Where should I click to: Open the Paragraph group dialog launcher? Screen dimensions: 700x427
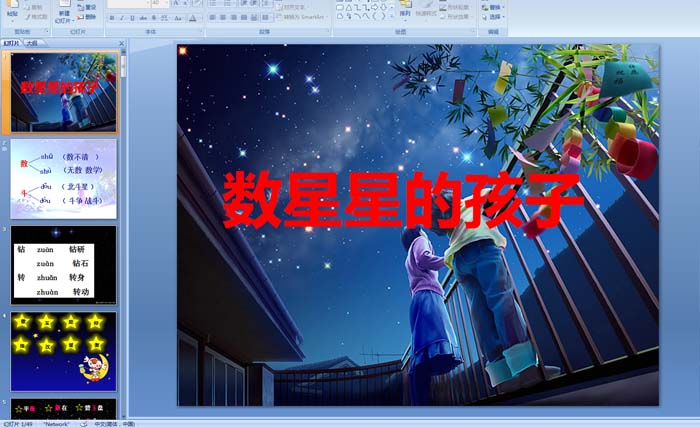pyautogui.click(x=328, y=30)
